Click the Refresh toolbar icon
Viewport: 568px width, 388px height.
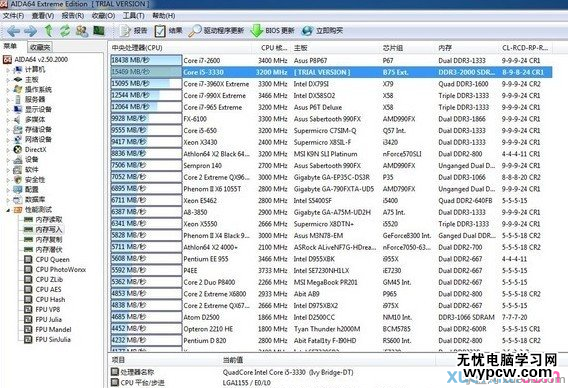(x=65, y=31)
